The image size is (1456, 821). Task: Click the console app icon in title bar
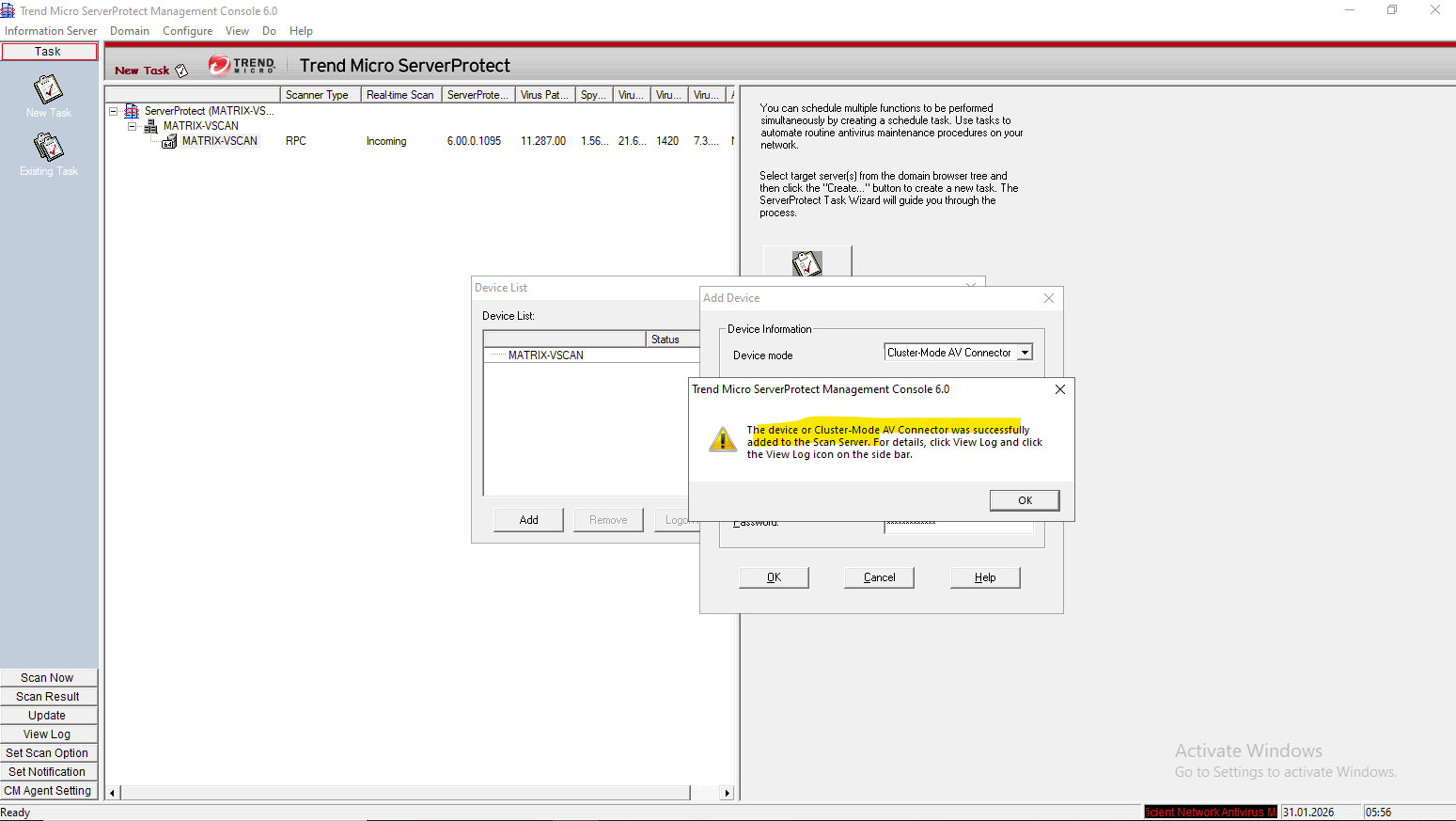tap(8, 10)
